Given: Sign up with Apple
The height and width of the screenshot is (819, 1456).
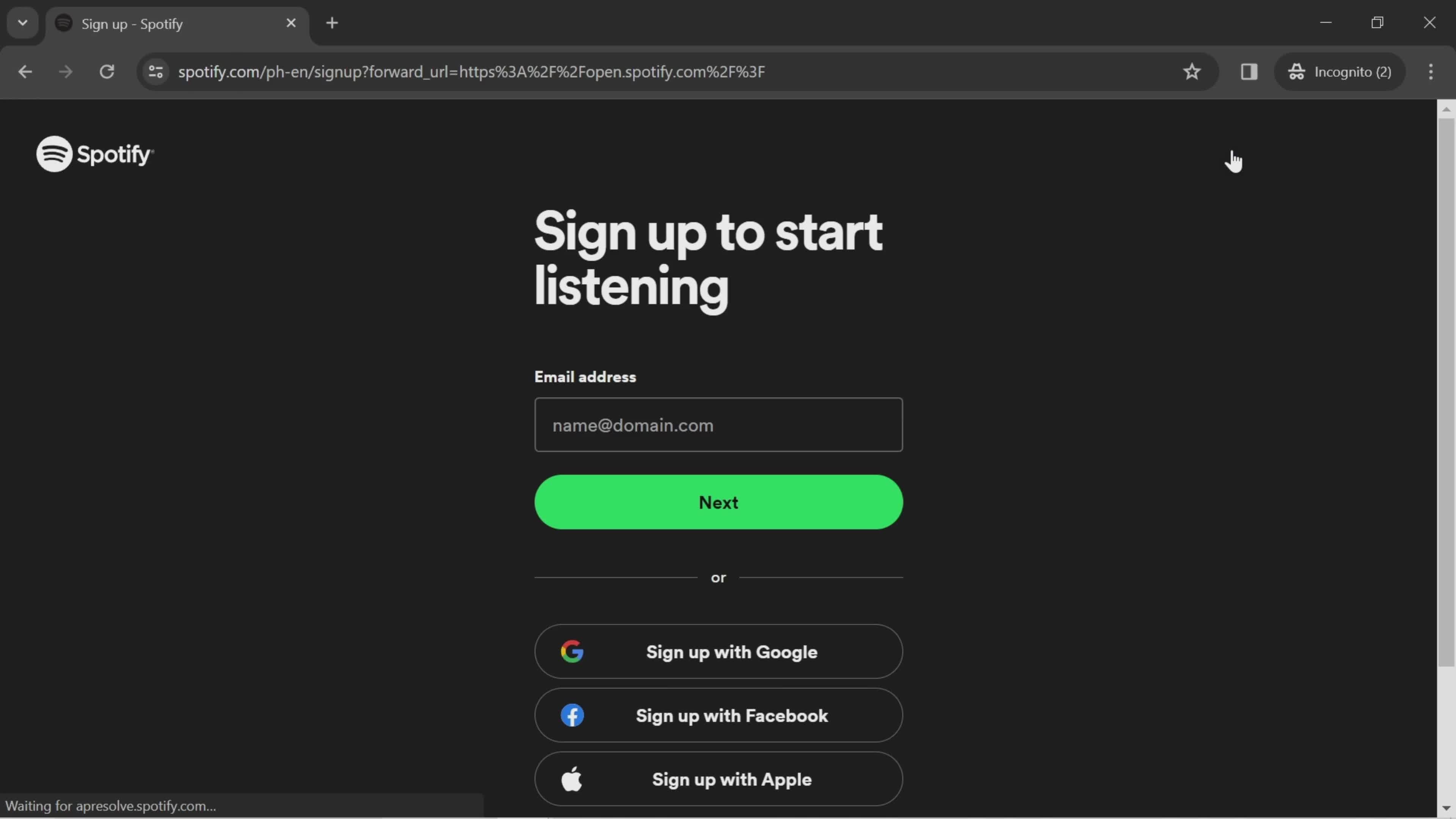Looking at the screenshot, I should click(x=719, y=779).
